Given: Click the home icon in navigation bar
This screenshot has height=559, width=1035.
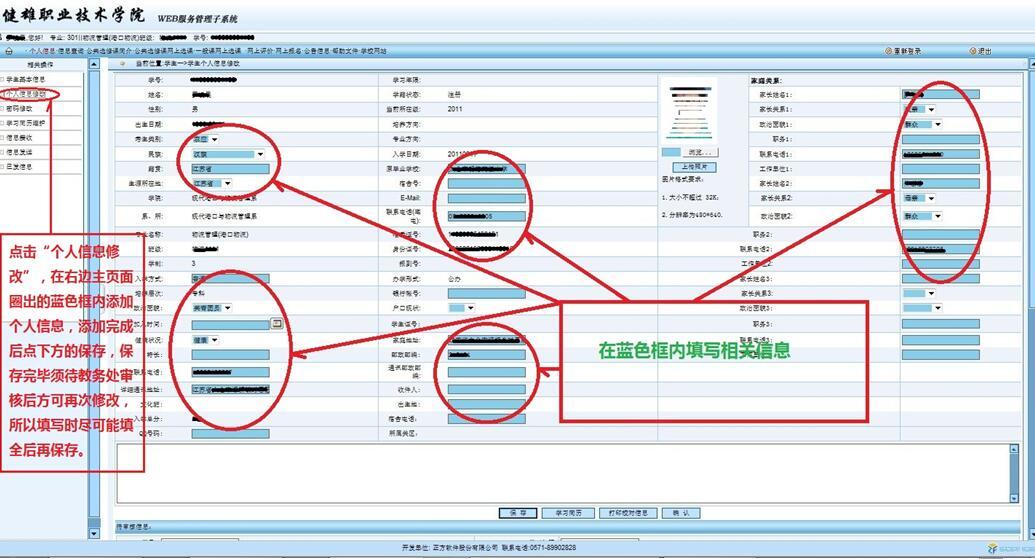Looking at the screenshot, I should pos(9,50).
